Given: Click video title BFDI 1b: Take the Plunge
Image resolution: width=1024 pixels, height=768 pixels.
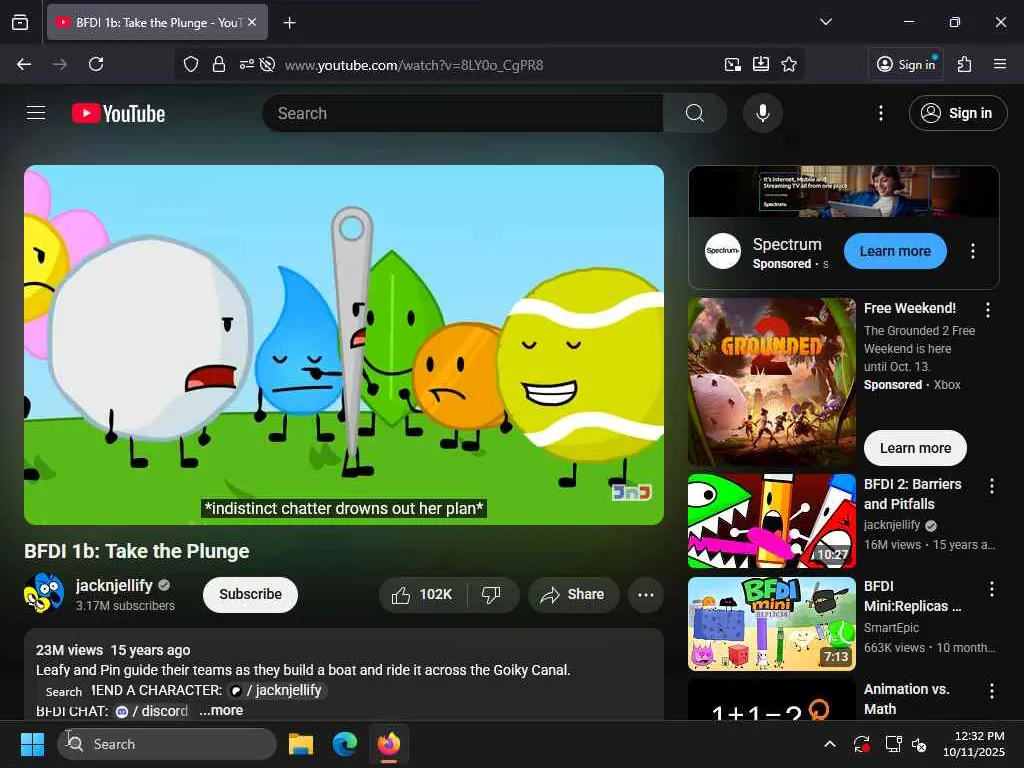Looking at the screenshot, I should point(136,551).
